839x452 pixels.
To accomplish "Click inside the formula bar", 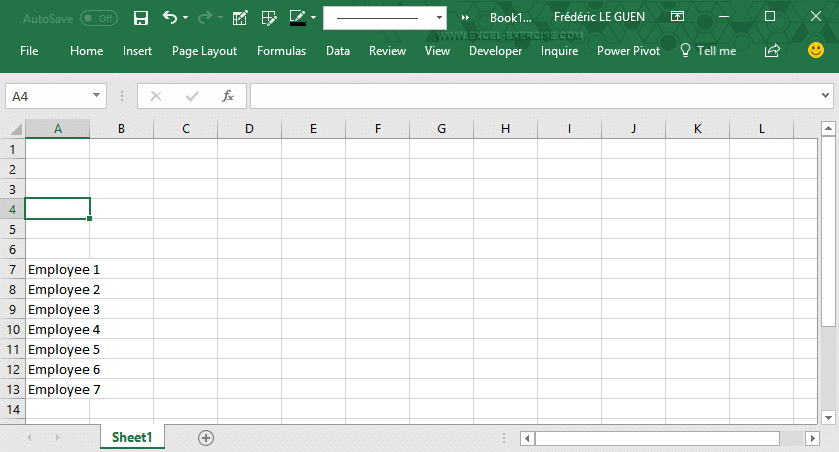I will pyautogui.click(x=534, y=96).
